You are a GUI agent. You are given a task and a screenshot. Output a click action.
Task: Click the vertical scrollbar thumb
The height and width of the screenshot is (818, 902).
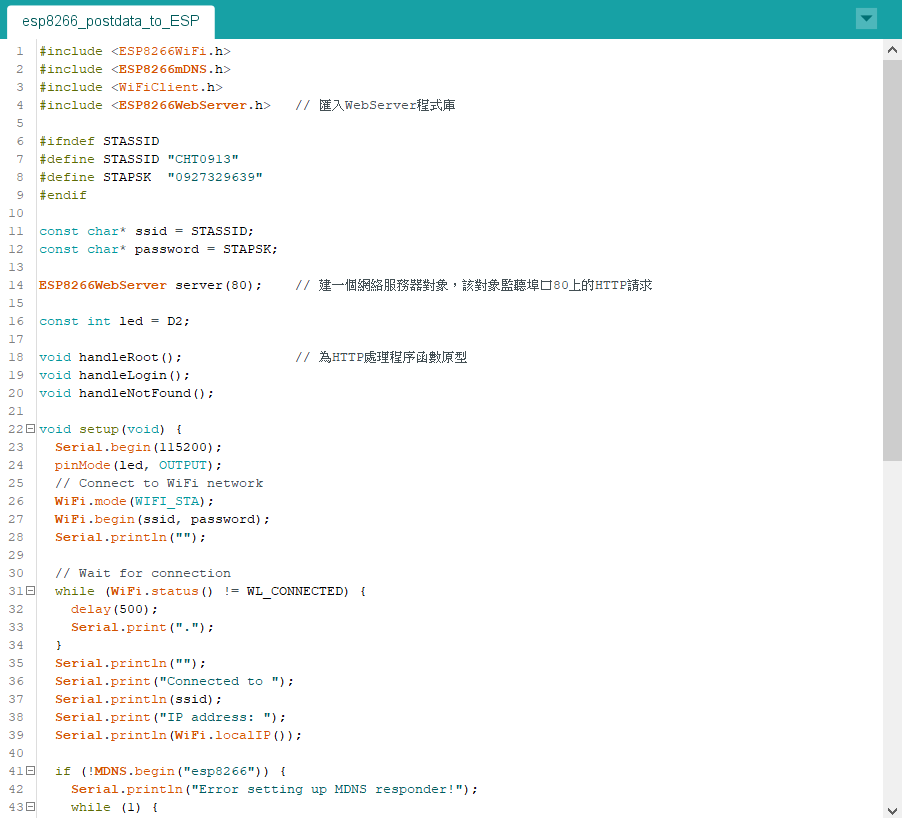(892, 260)
